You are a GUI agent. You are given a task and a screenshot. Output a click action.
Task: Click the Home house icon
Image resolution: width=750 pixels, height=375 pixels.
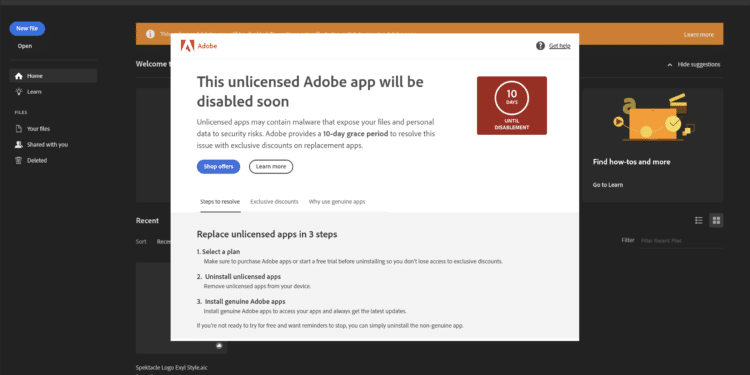point(19,76)
